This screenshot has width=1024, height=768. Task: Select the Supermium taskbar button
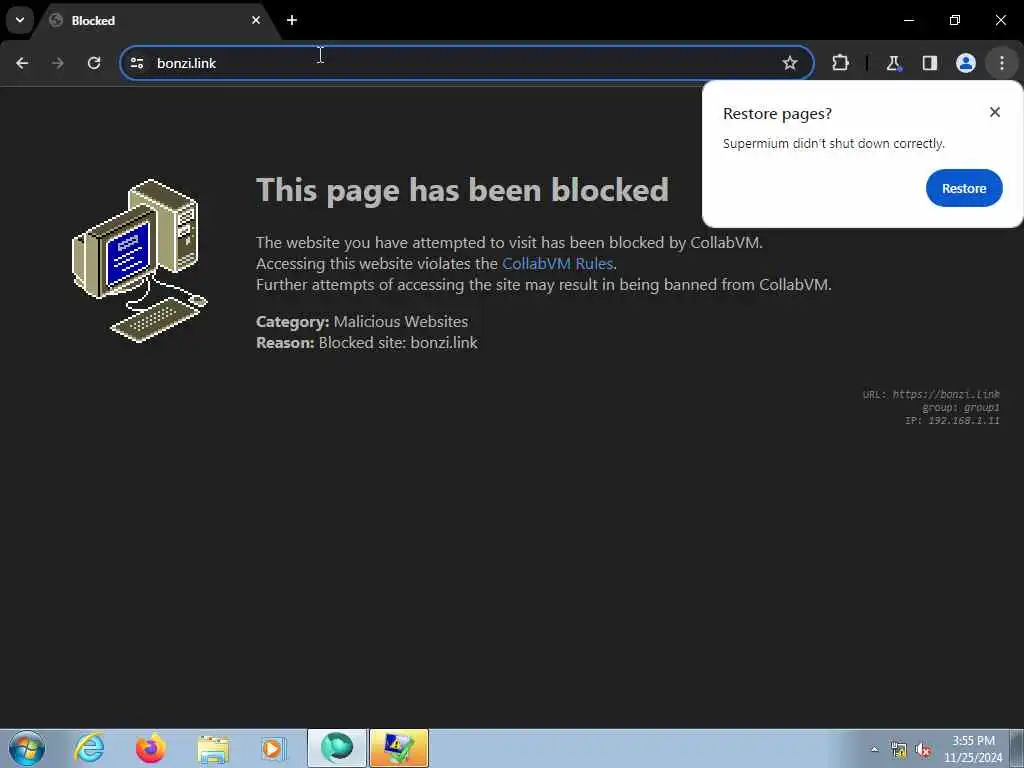pos(337,748)
